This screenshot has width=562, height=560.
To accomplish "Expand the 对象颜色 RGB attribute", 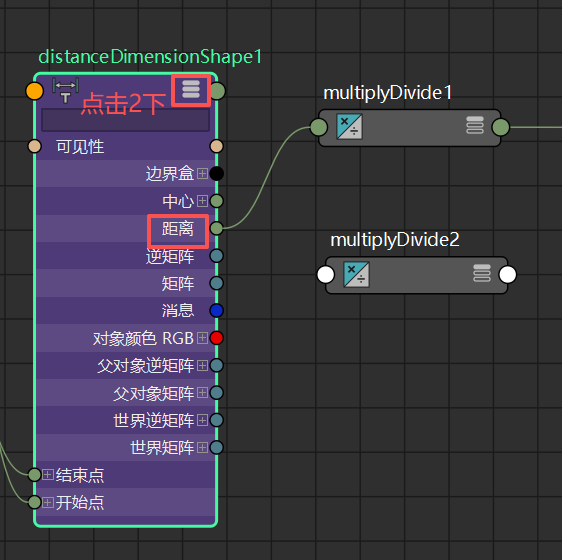I will (202, 338).
